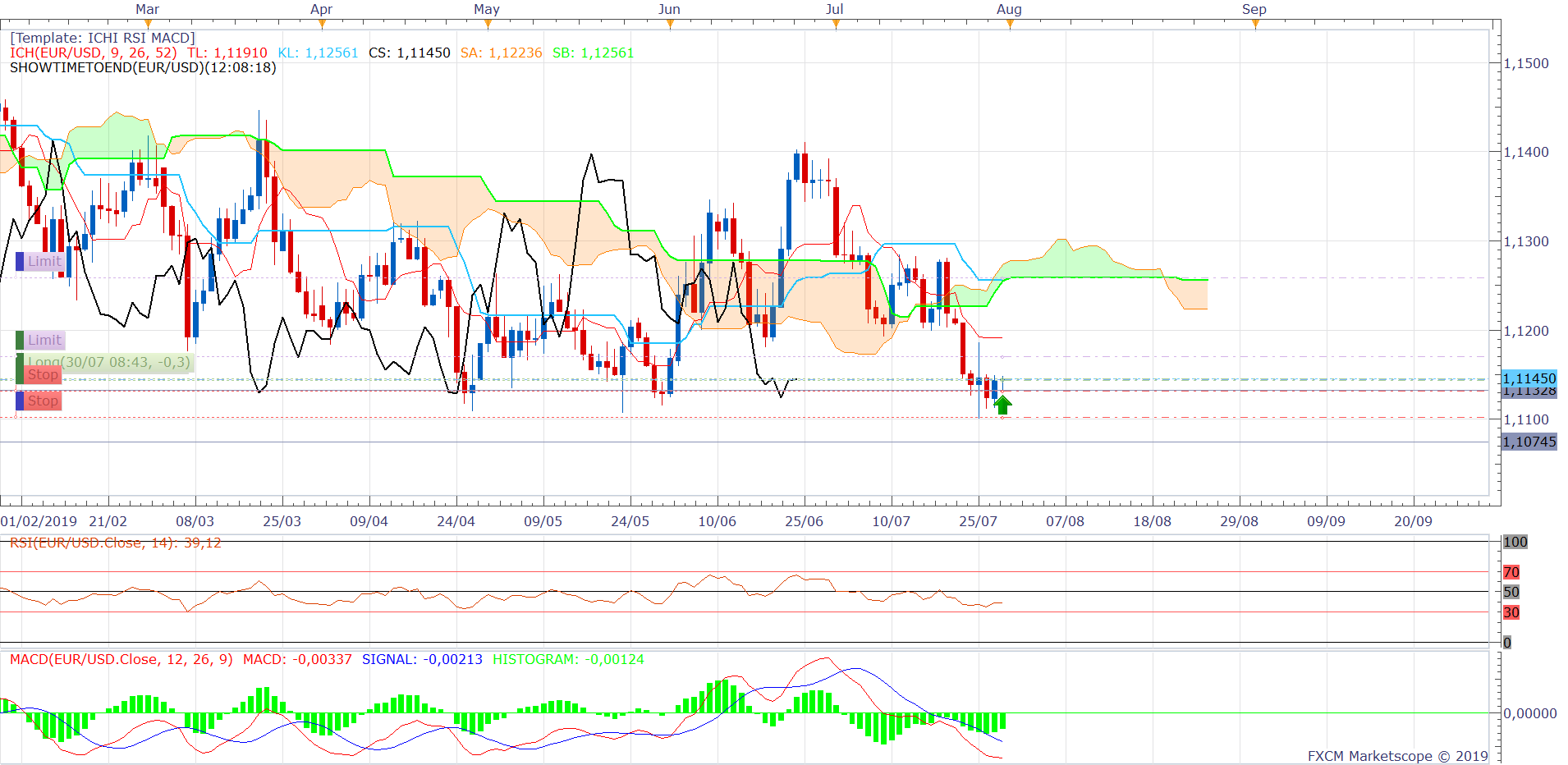The width and height of the screenshot is (1568, 765).
Task: Click the RSI 70 overbought level tag
Action: tap(1511, 572)
